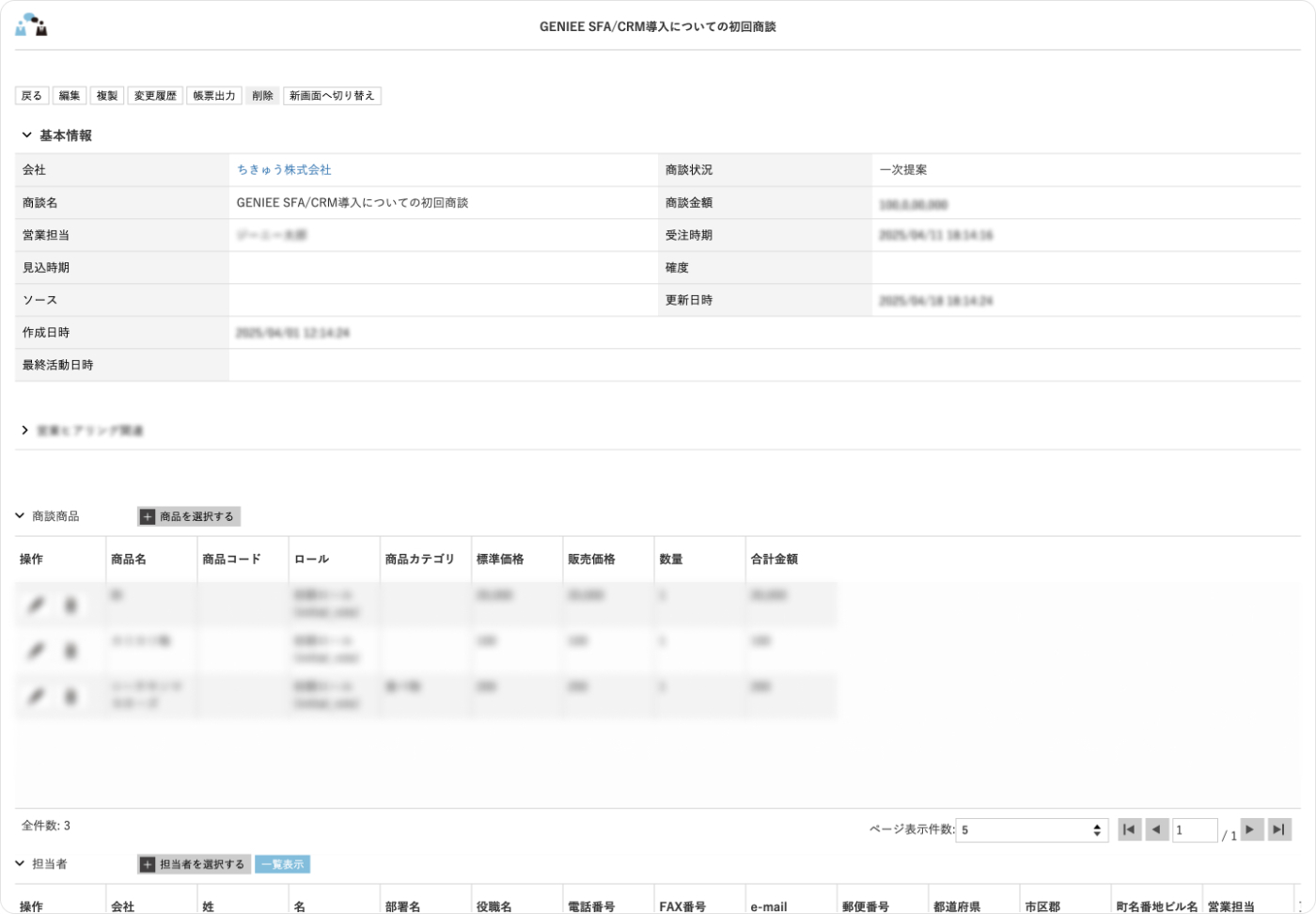Viewport: 1316px width, 914px height.
Task: Open ちきゅう株式会社 company link
Action: pos(284,170)
